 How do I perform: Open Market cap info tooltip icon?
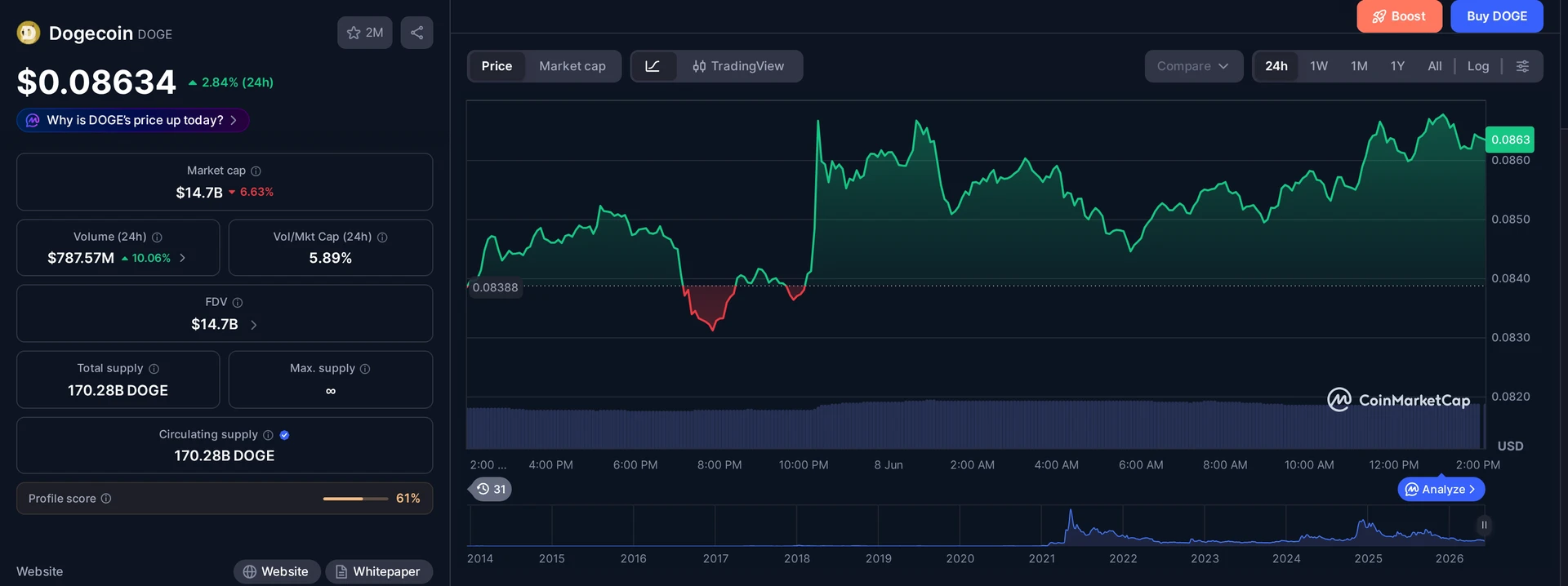click(x=256, y=171)
